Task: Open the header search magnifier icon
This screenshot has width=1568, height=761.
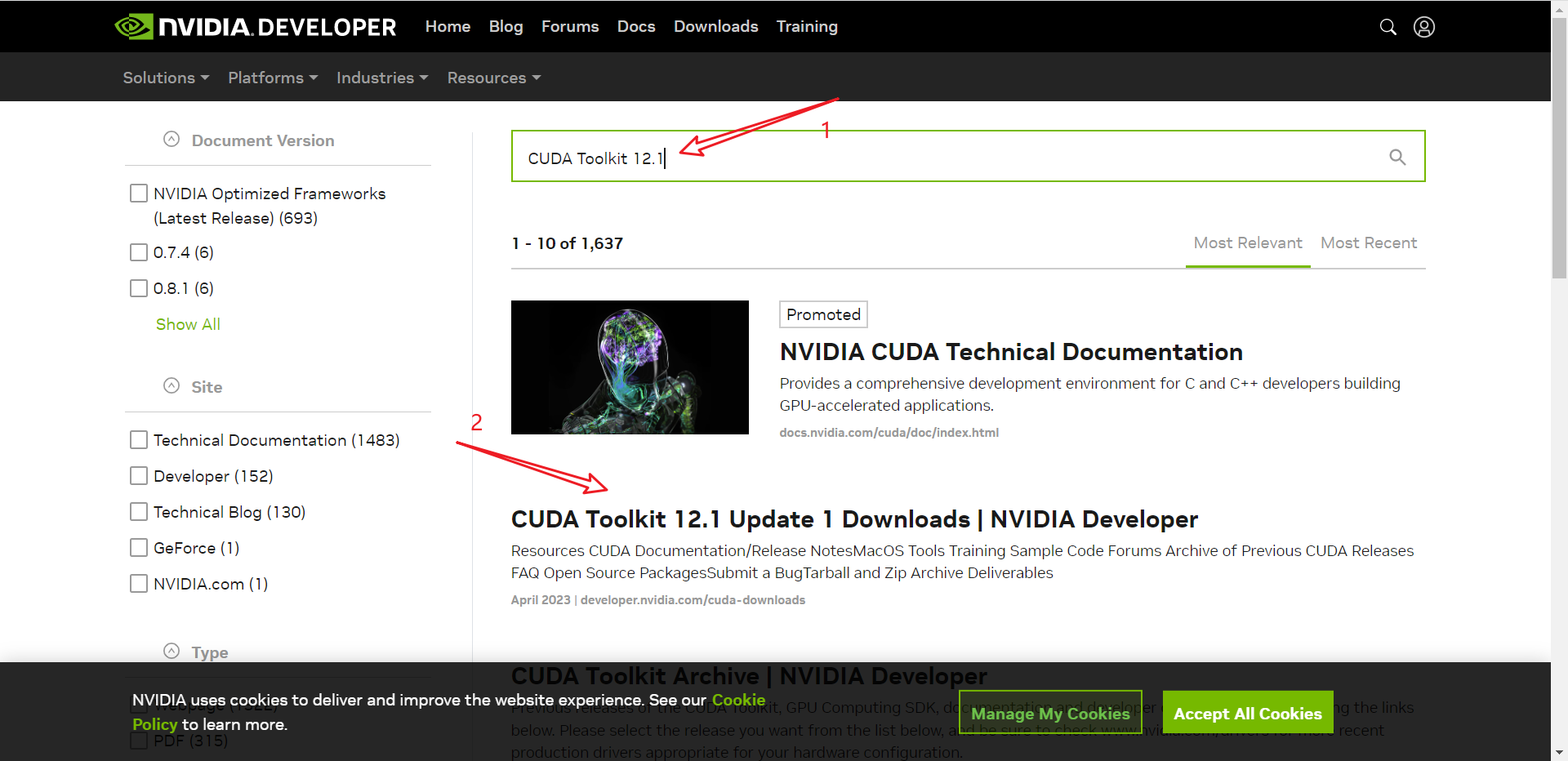Action: pos(1388,27)
